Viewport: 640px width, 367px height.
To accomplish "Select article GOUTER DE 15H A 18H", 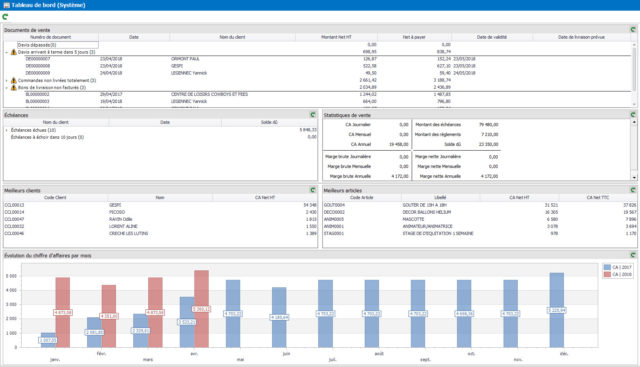I will [x=480, y=205].
